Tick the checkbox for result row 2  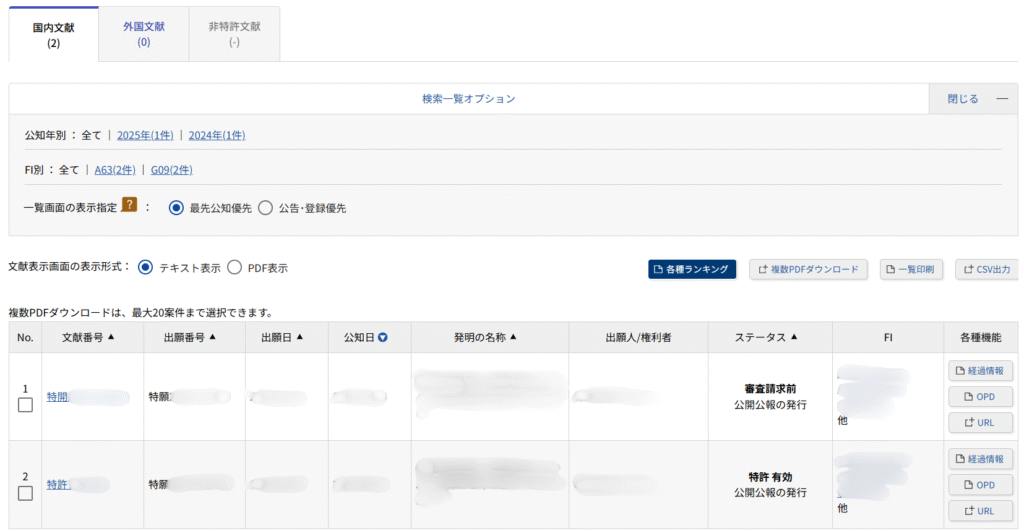(25, 493)
